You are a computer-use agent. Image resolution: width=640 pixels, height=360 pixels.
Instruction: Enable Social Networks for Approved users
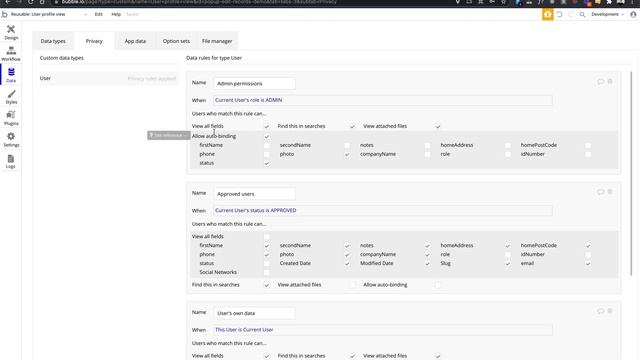tap(267, 272)
